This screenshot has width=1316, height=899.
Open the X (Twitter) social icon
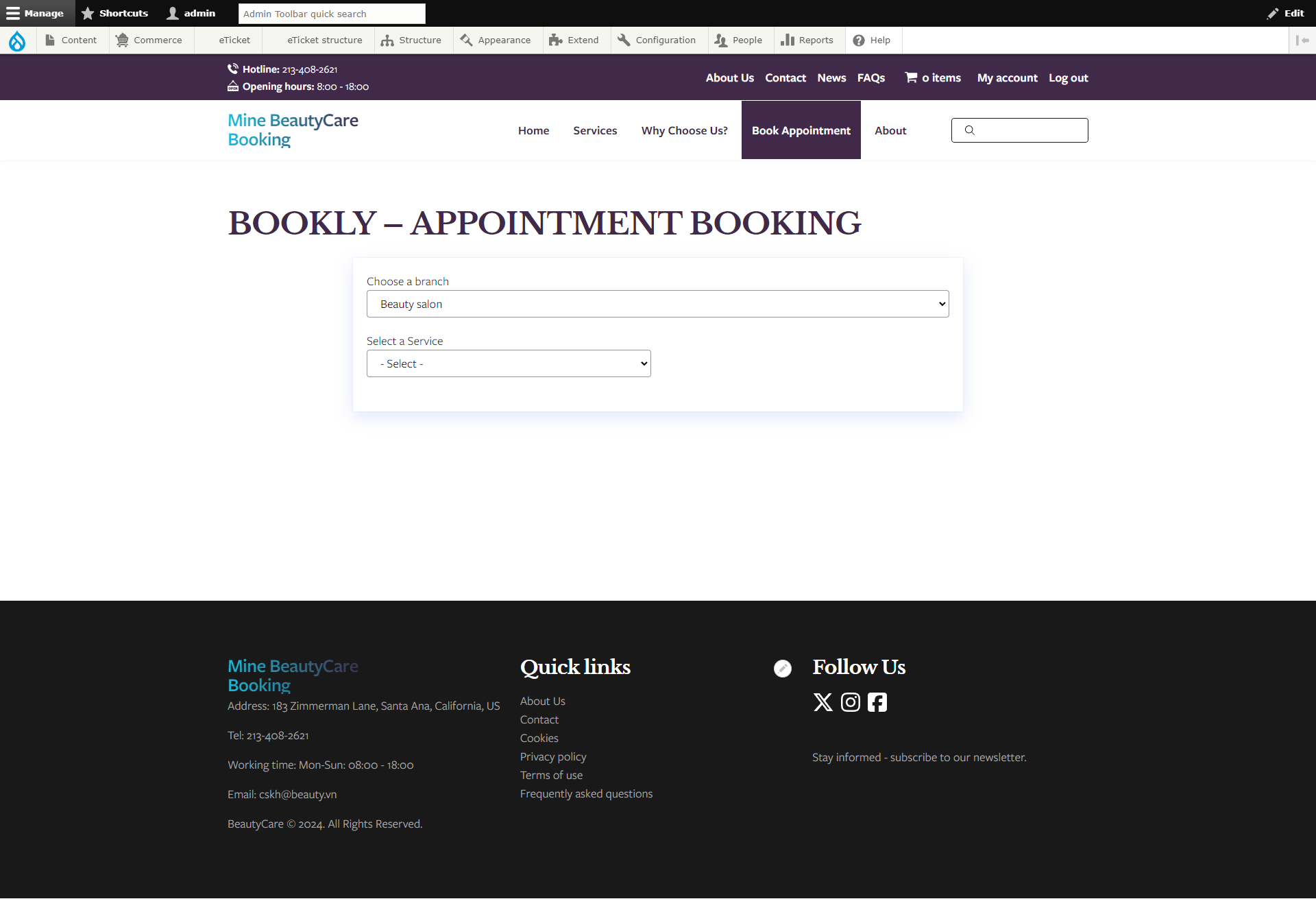[822, 702]
